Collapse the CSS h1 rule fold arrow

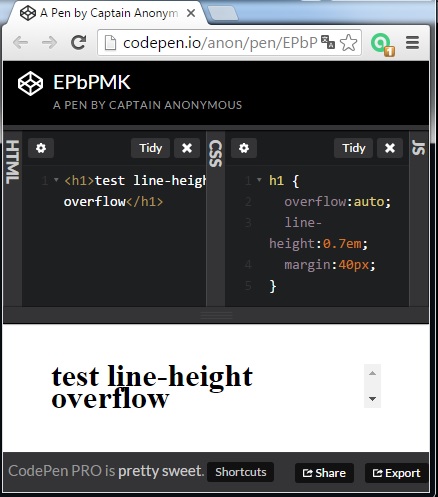(259, 180)
